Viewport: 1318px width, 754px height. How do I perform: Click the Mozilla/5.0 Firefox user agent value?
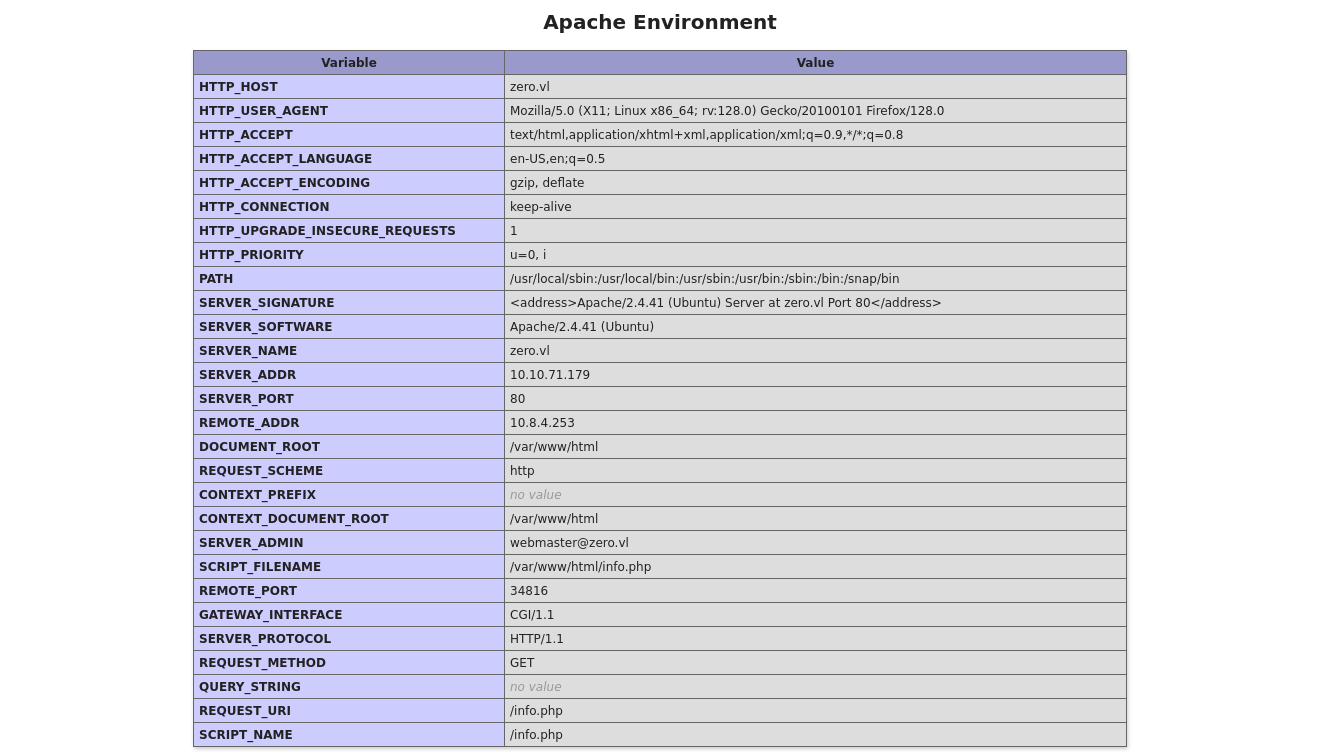727,111
